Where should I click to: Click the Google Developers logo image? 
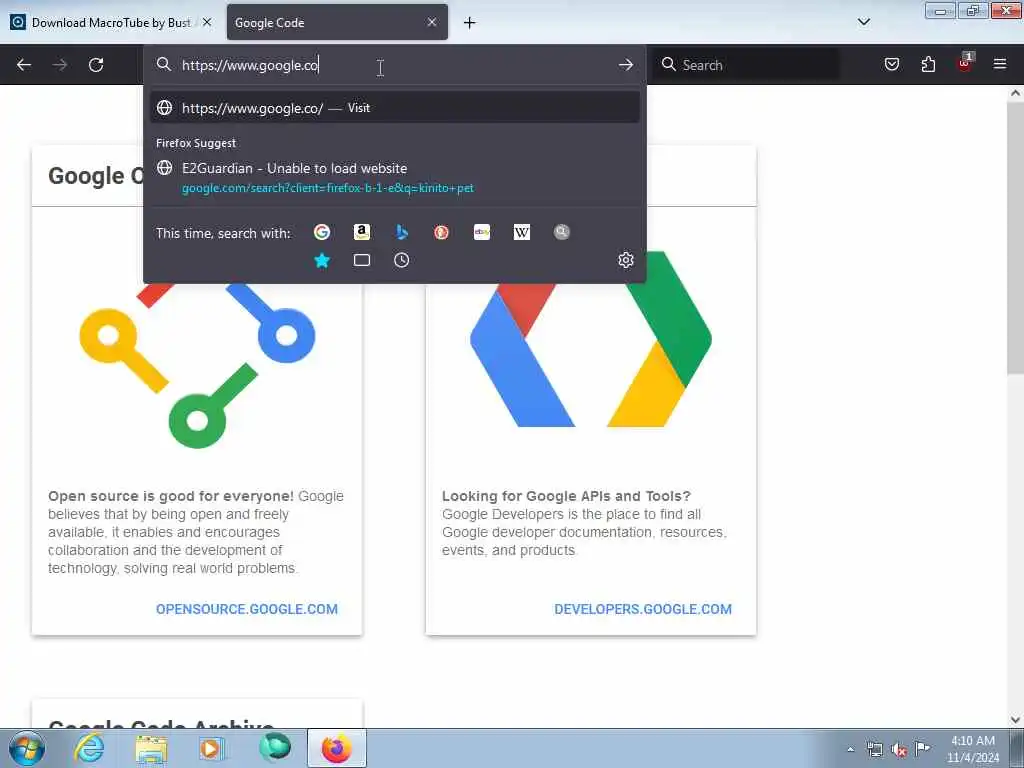[591, 340]
